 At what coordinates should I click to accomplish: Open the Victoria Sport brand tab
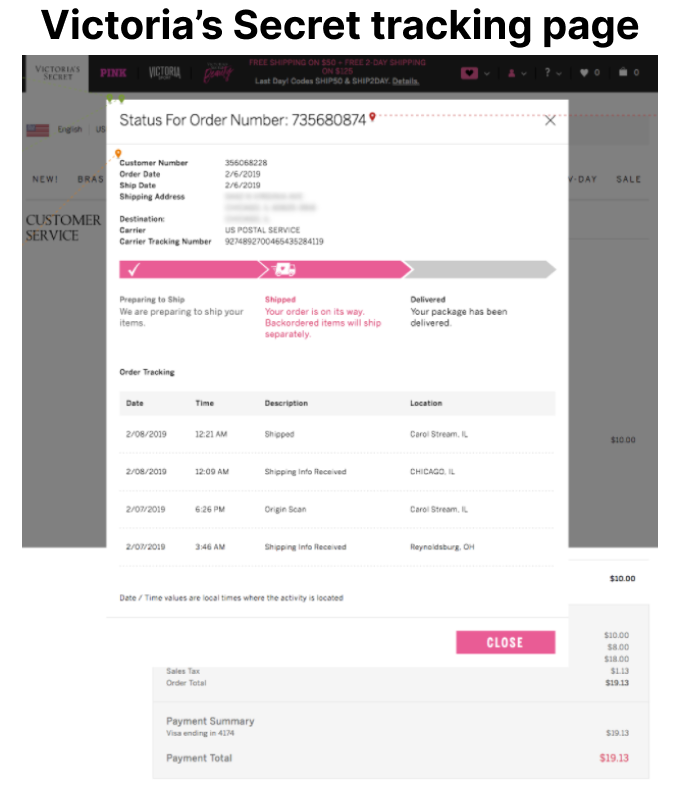tap(165, 73)
